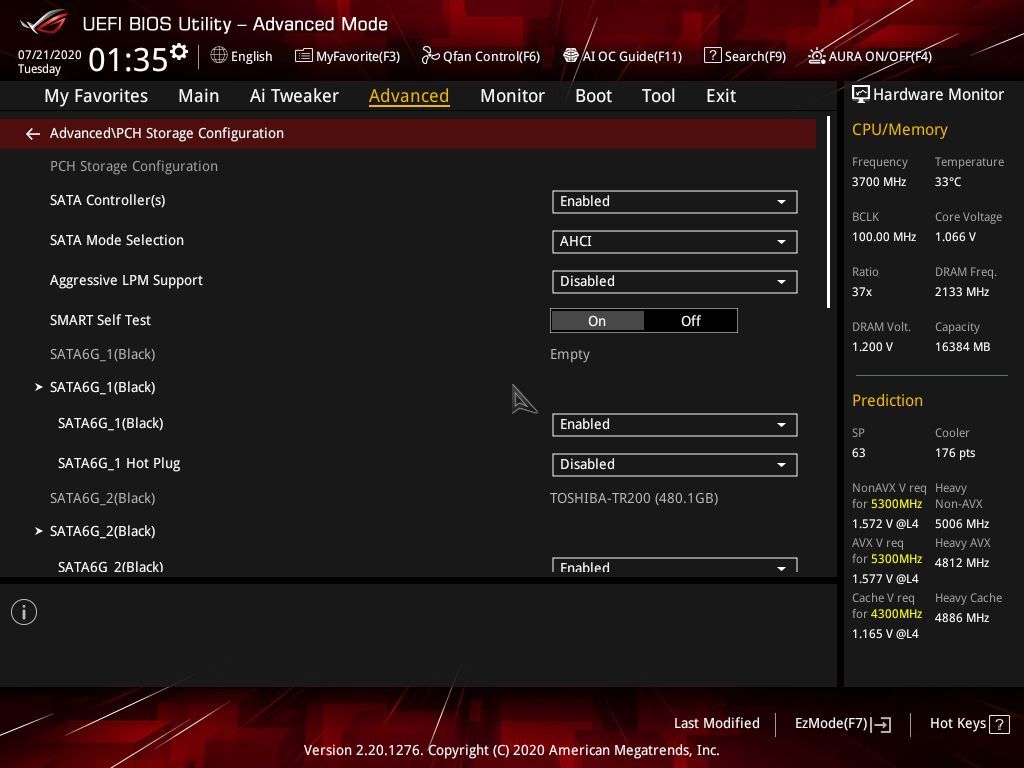Click the Empty SATA6G_1 status text
The image size is (1024, 768).
tap(569, 355)
